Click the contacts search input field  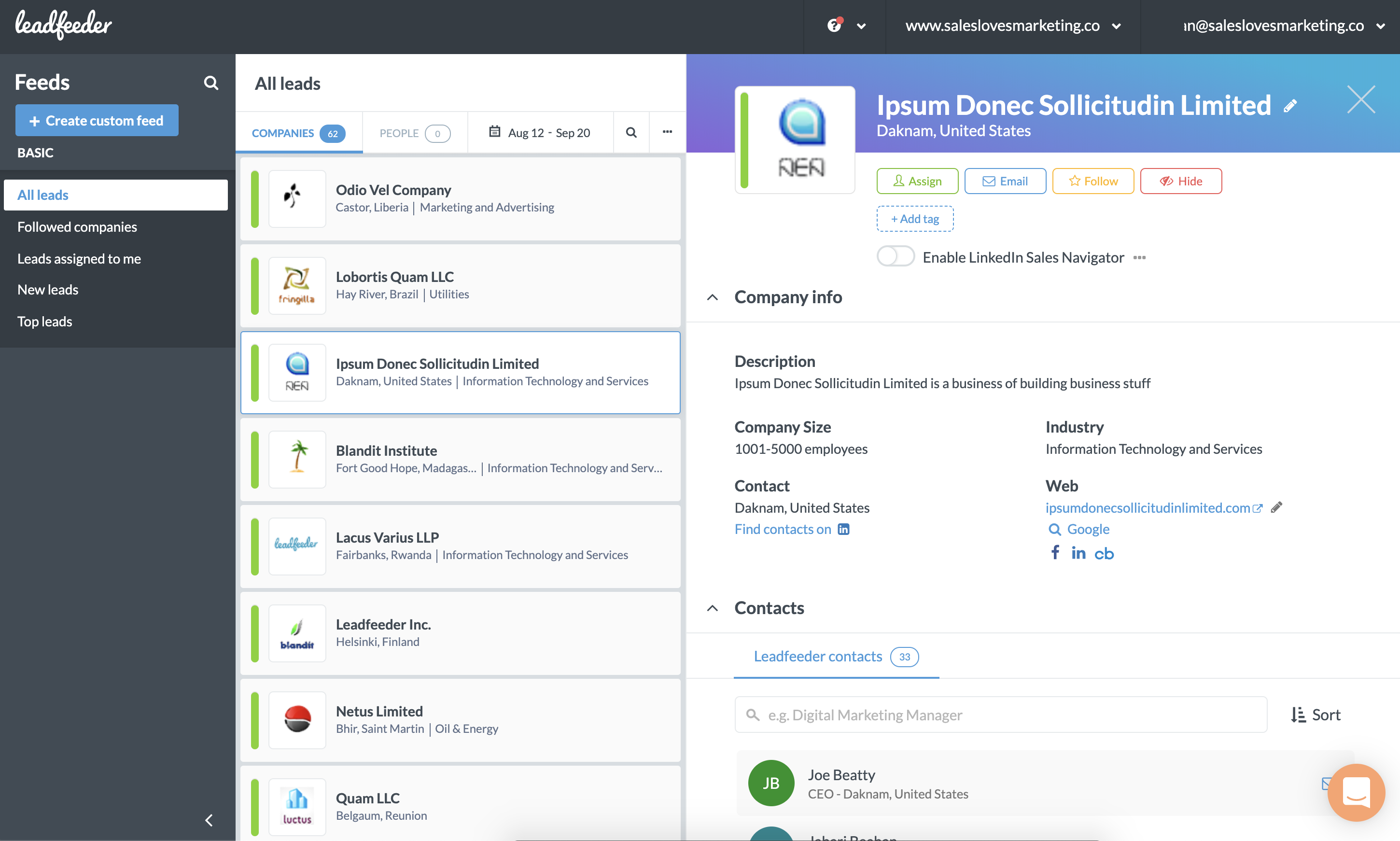(x=1001, y=715)
